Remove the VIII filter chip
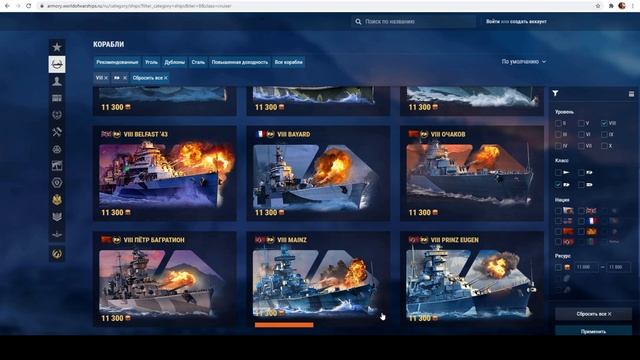This screenshot has height=360, width=640. point(106,78)
